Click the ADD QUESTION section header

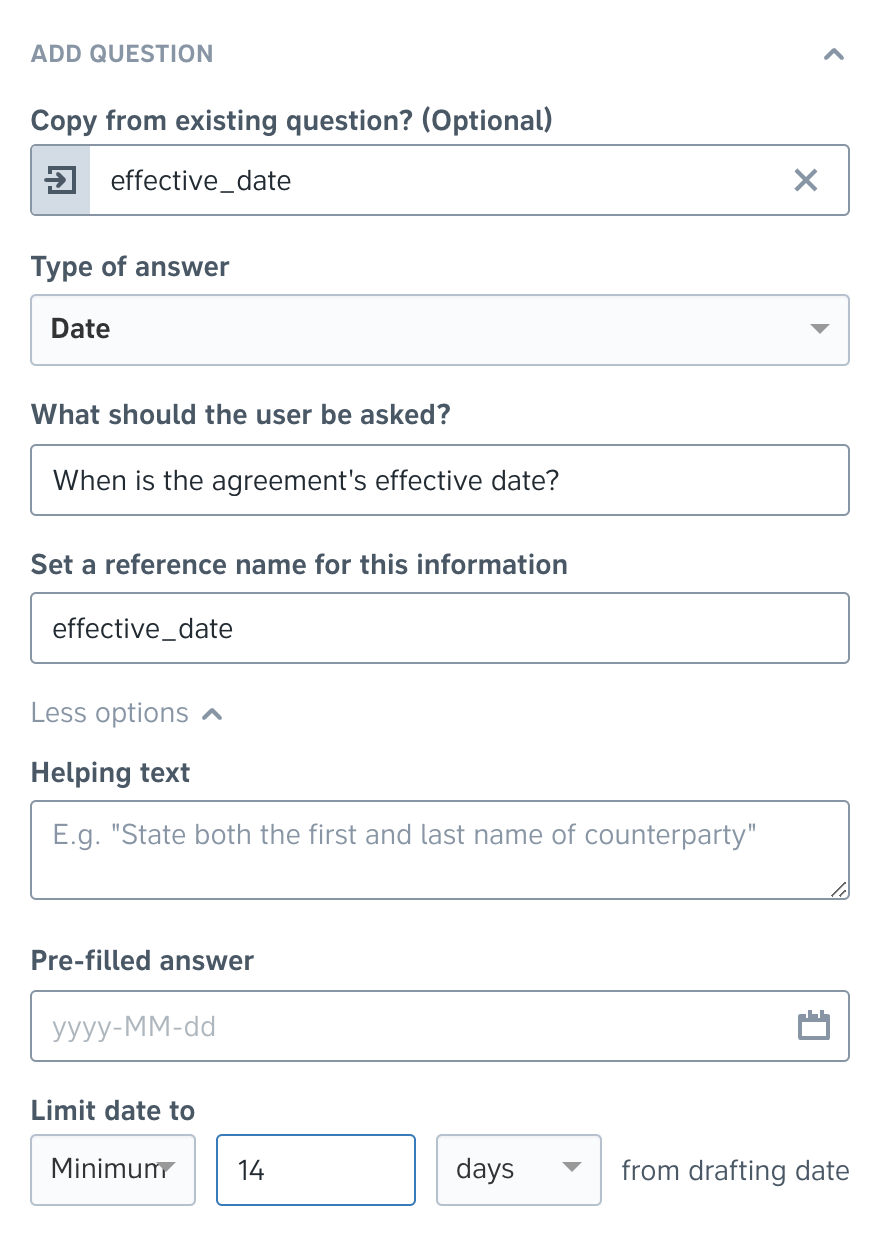122,54
